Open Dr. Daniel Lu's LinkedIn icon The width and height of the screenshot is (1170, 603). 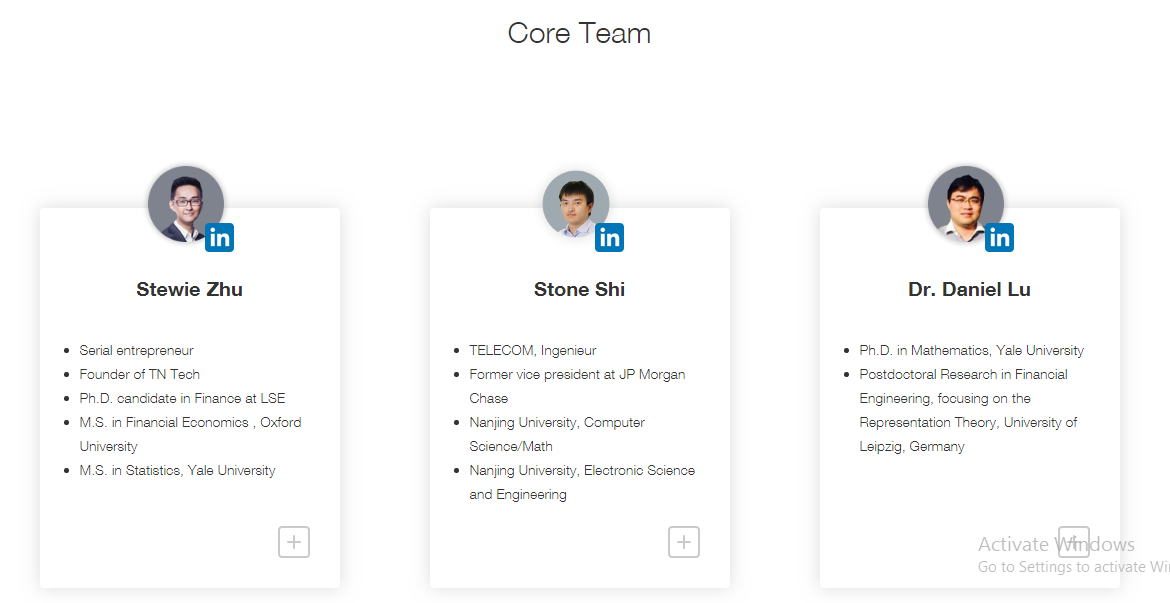(999, 238)
